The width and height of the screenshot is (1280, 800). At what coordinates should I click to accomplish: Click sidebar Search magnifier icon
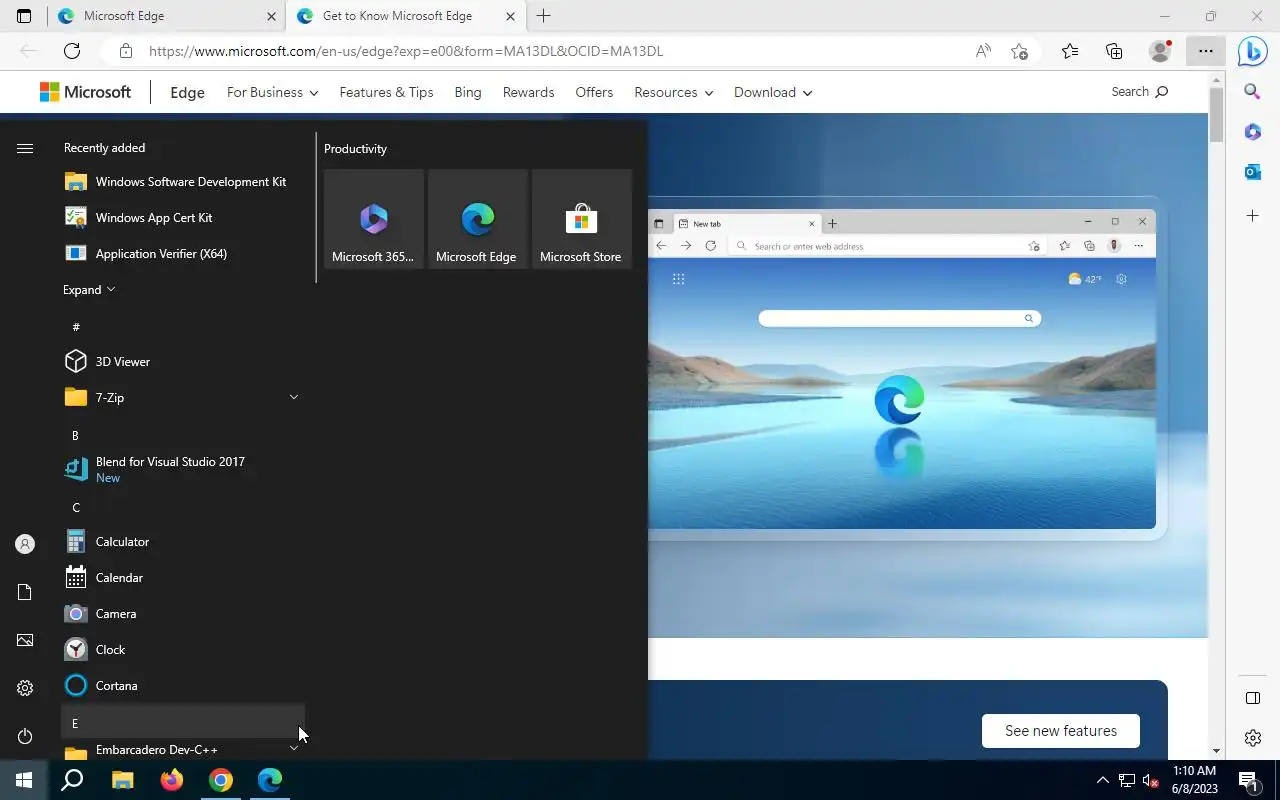1252,92
